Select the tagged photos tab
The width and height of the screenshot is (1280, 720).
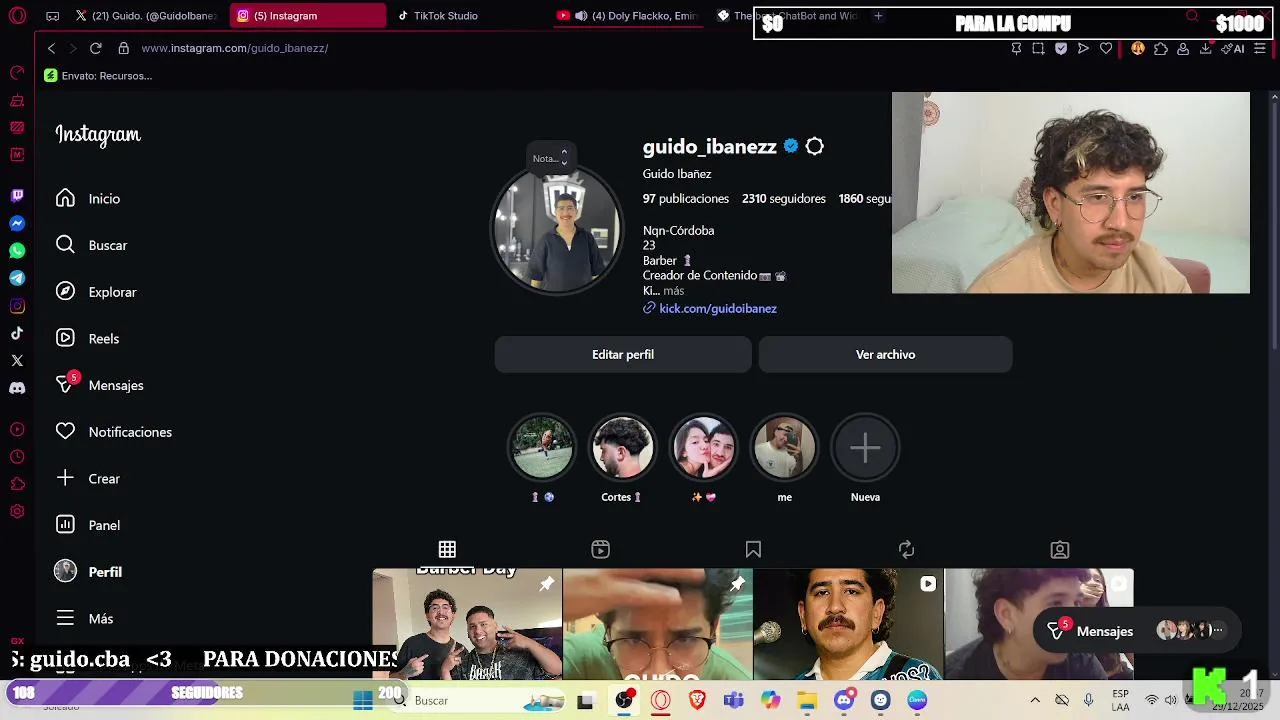(x=1060, y=550)
